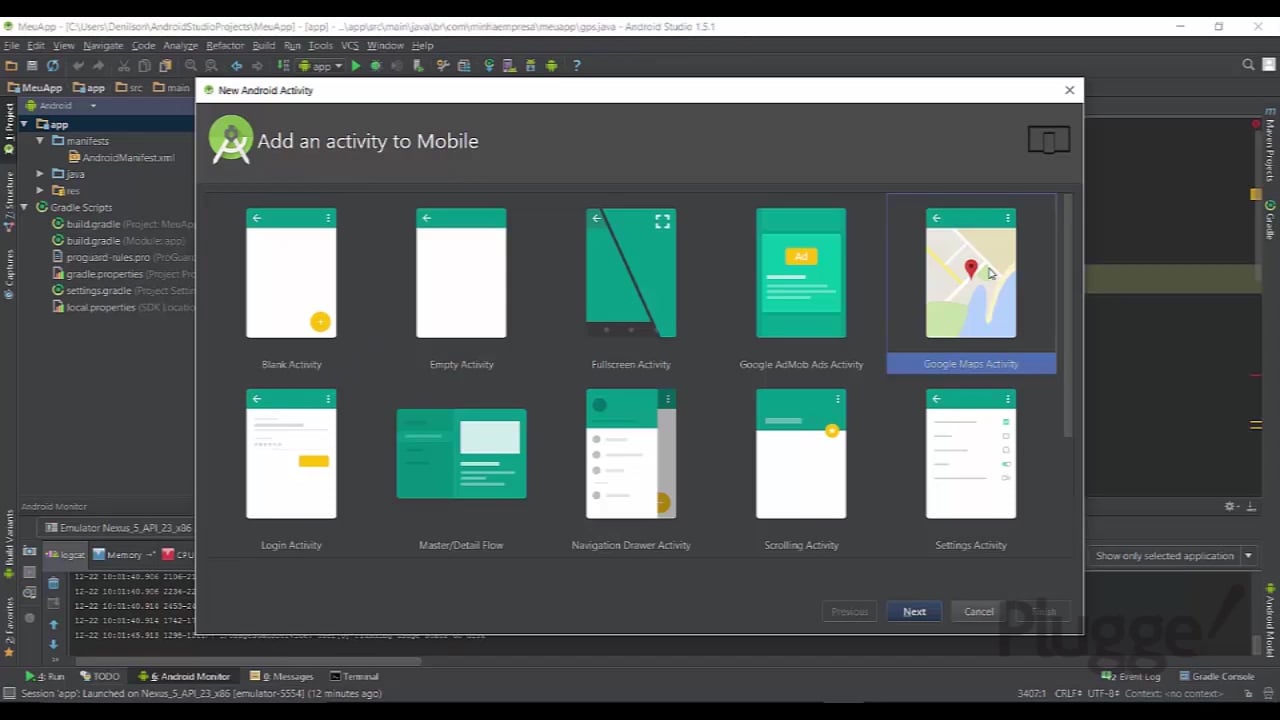The width and height of the screenshot is (1280, 720).
Task: Open the Build menu
Action: coord(264,46)
